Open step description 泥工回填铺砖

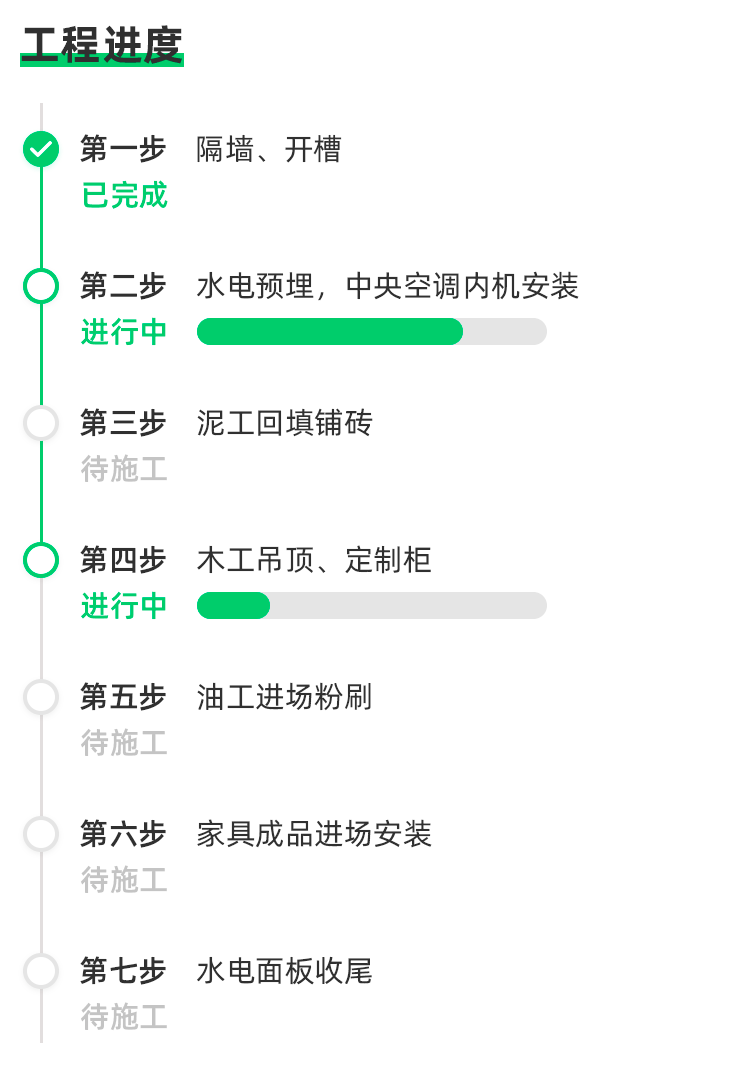tap(285, 423)
